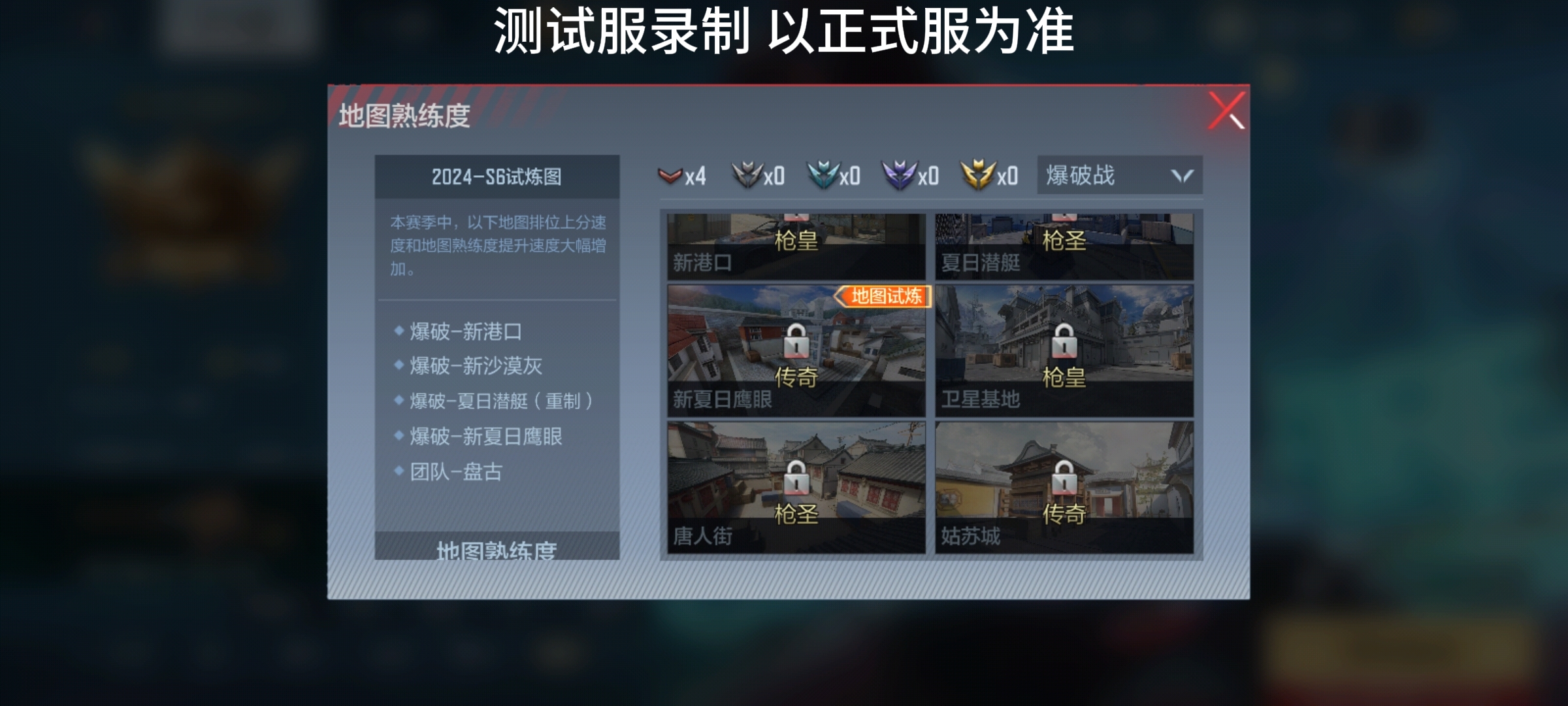1568x706 pixels.
Task: Click the lock icon on 姑苏城 map
Action: [1064, 478]
